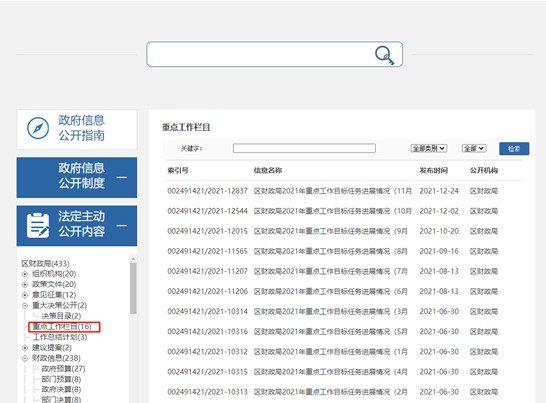
Task: Click the 公开机构 column header
Action: point(484,170)
